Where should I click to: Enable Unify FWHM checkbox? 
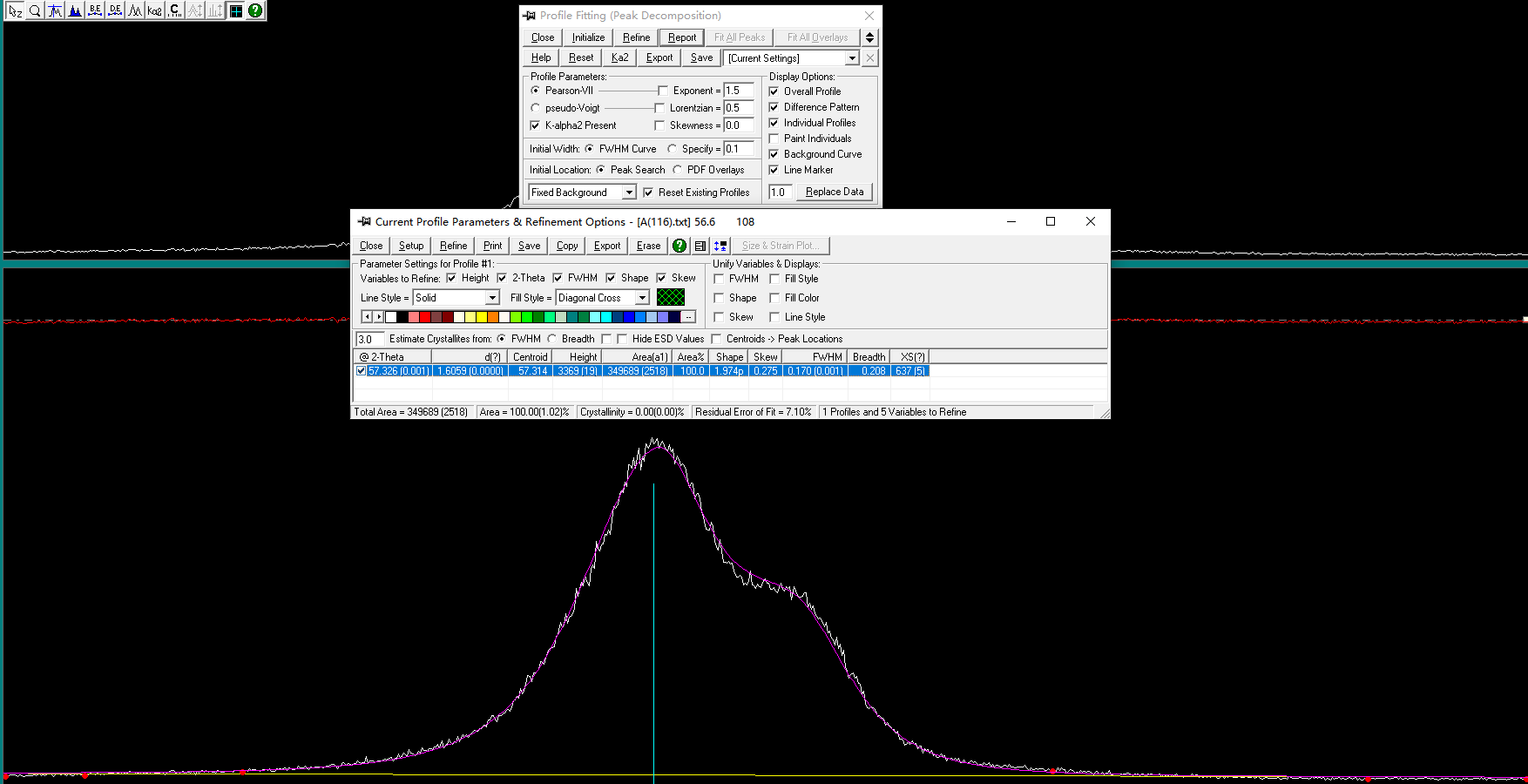[x=719, y=279]
